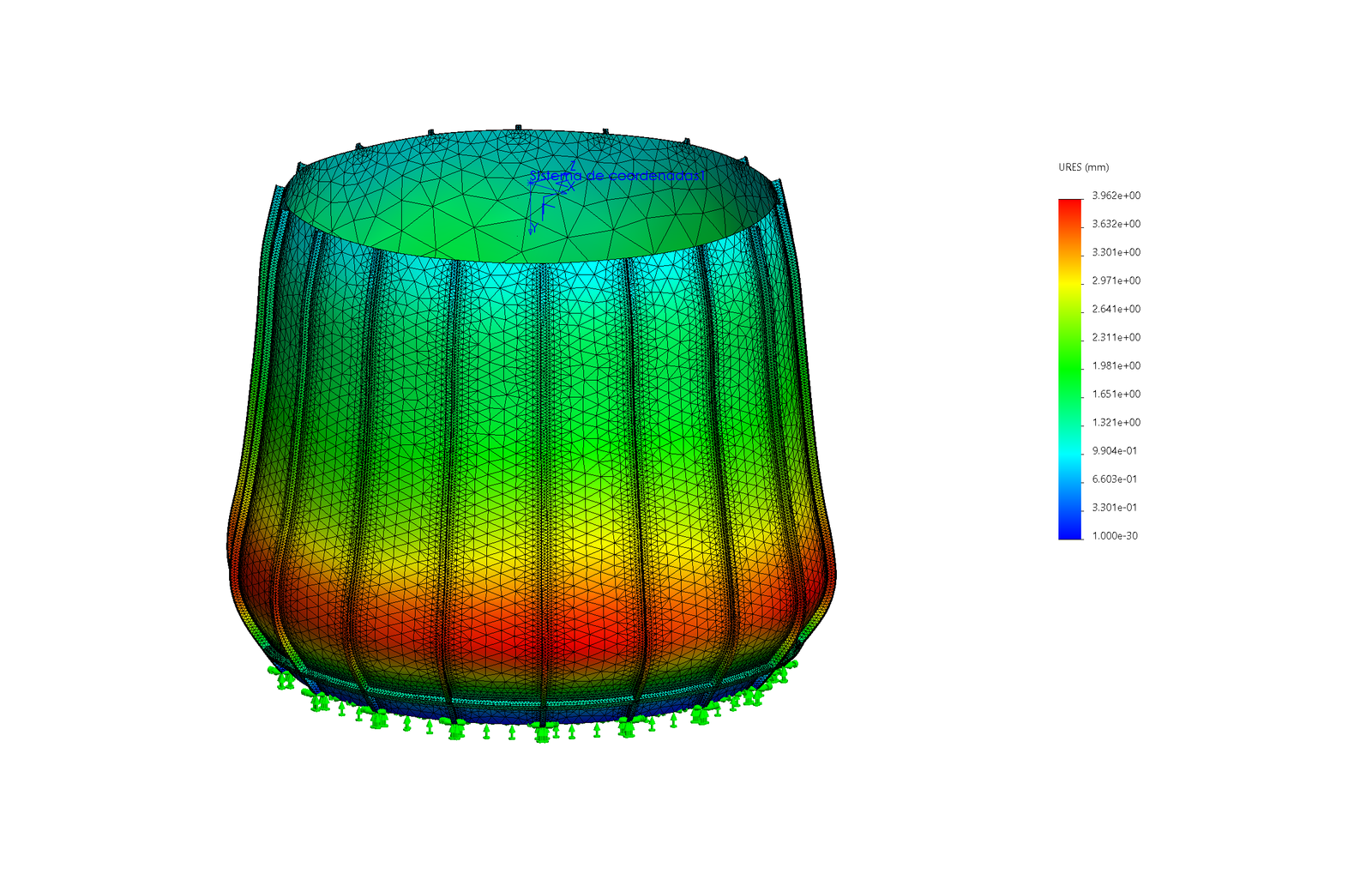Screen dimensions: 1372x880
Task: Pick the 3.301e+00 legend value
Action: point(1116,252)
